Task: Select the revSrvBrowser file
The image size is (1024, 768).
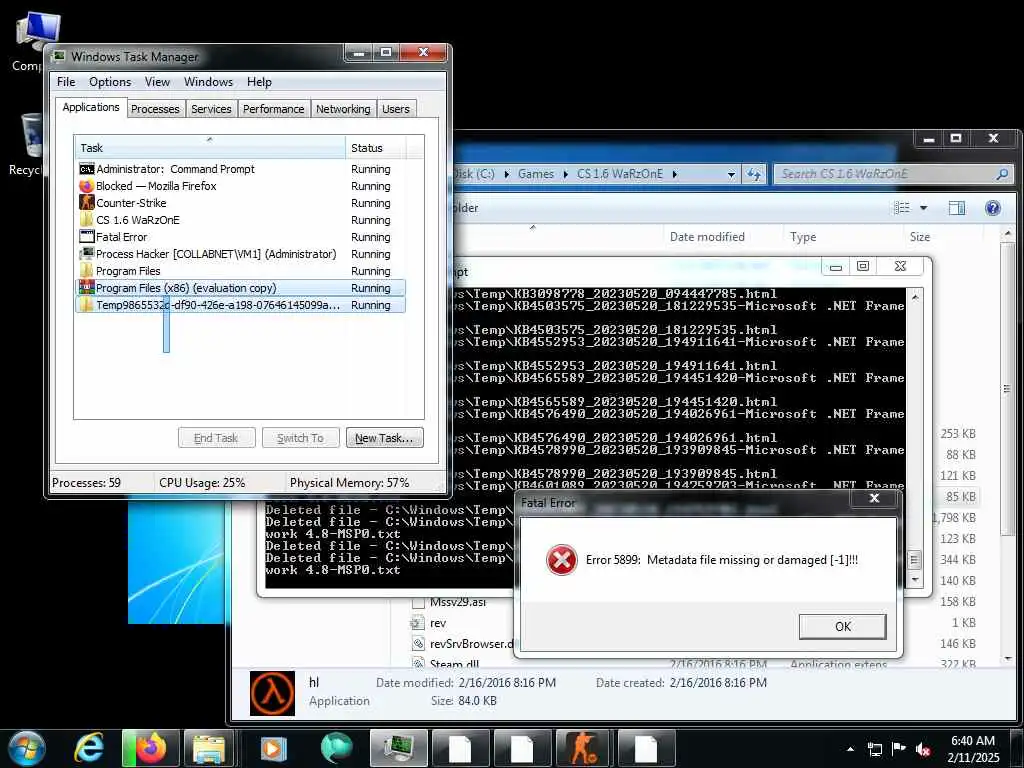Action: coord(472,644)
